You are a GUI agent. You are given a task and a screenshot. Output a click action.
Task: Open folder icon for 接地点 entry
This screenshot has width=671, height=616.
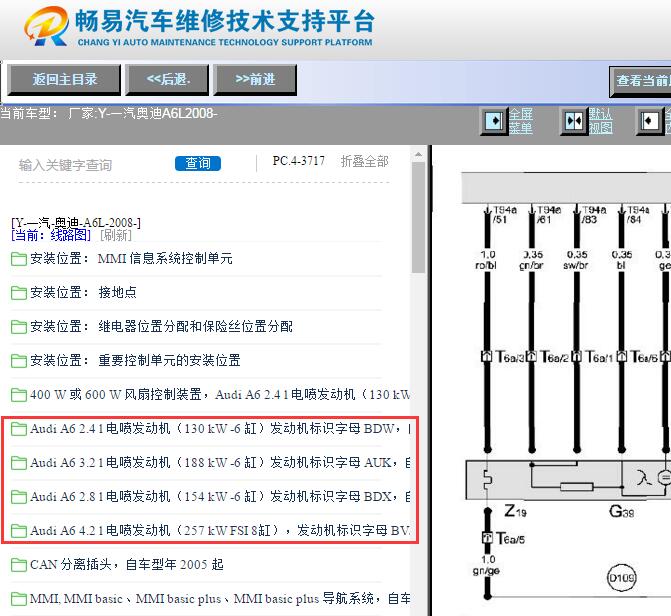[18, 293]
